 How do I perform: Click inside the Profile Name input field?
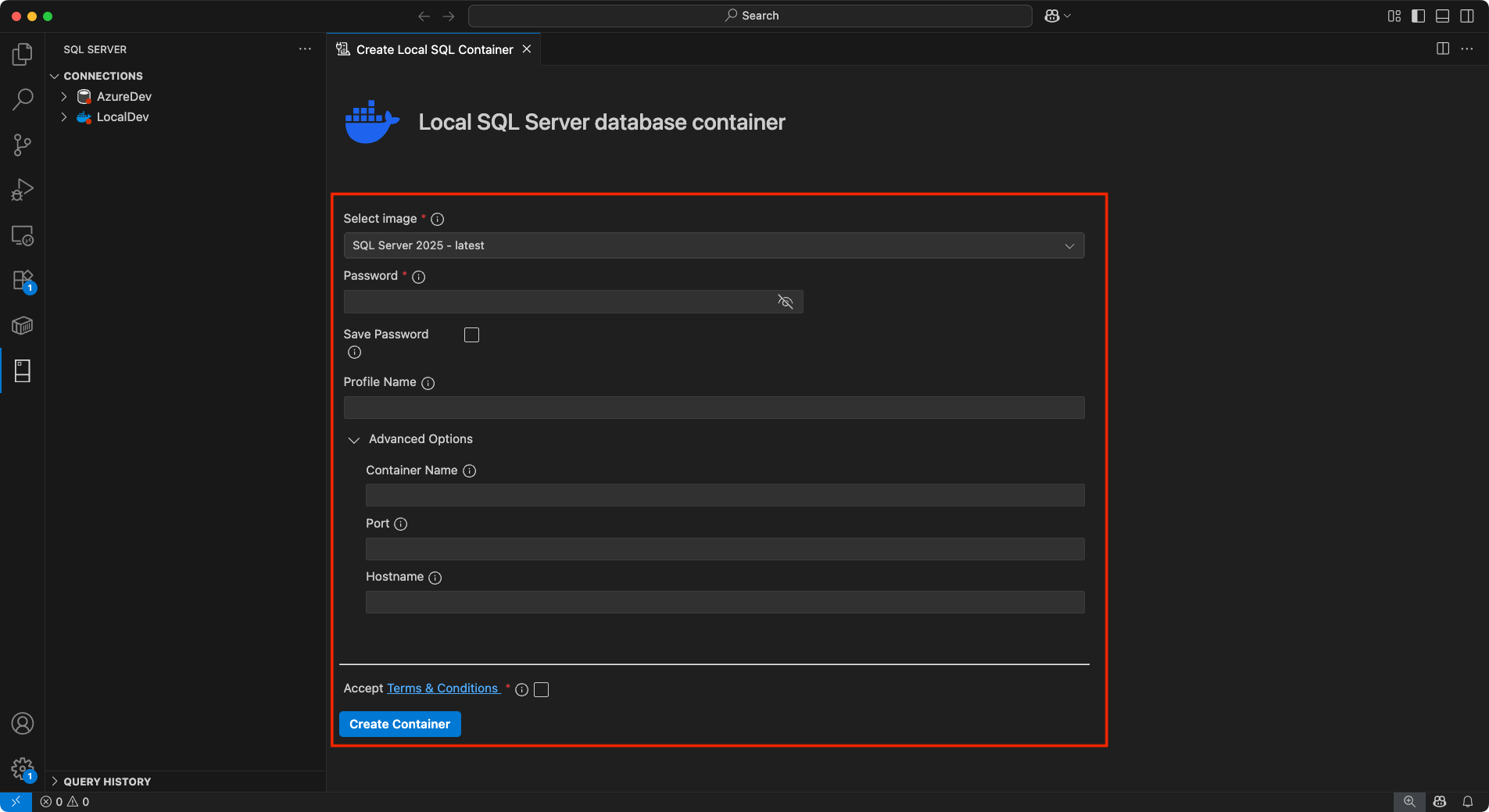point(712,407)
